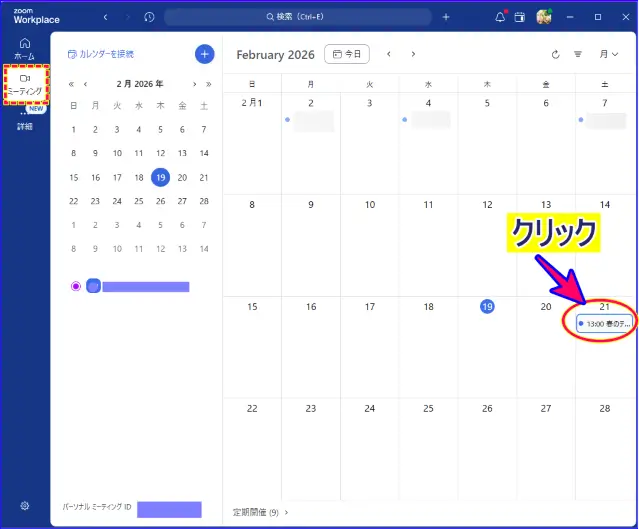Open the 詳細 more menu in sidebar
640x529 pixels.
point(25,121)
